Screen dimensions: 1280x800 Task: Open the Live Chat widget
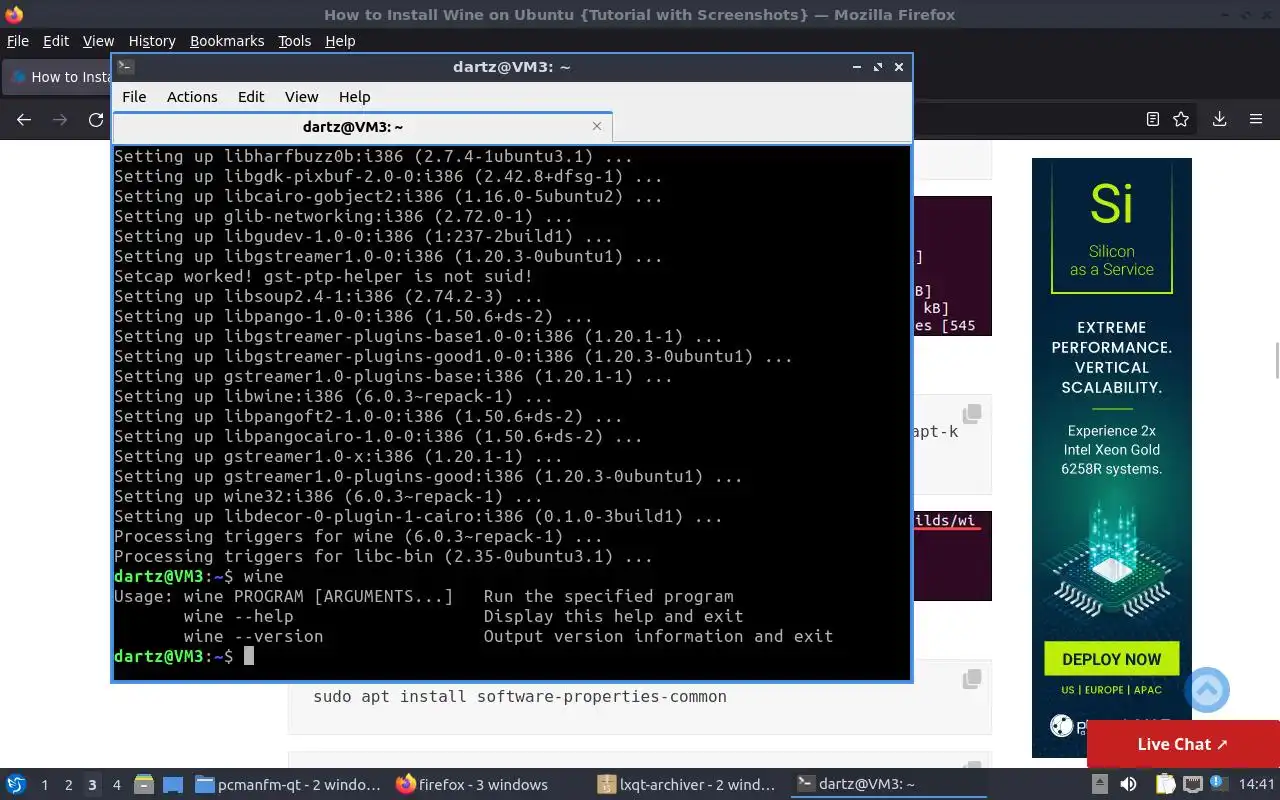pos(1183,744)
